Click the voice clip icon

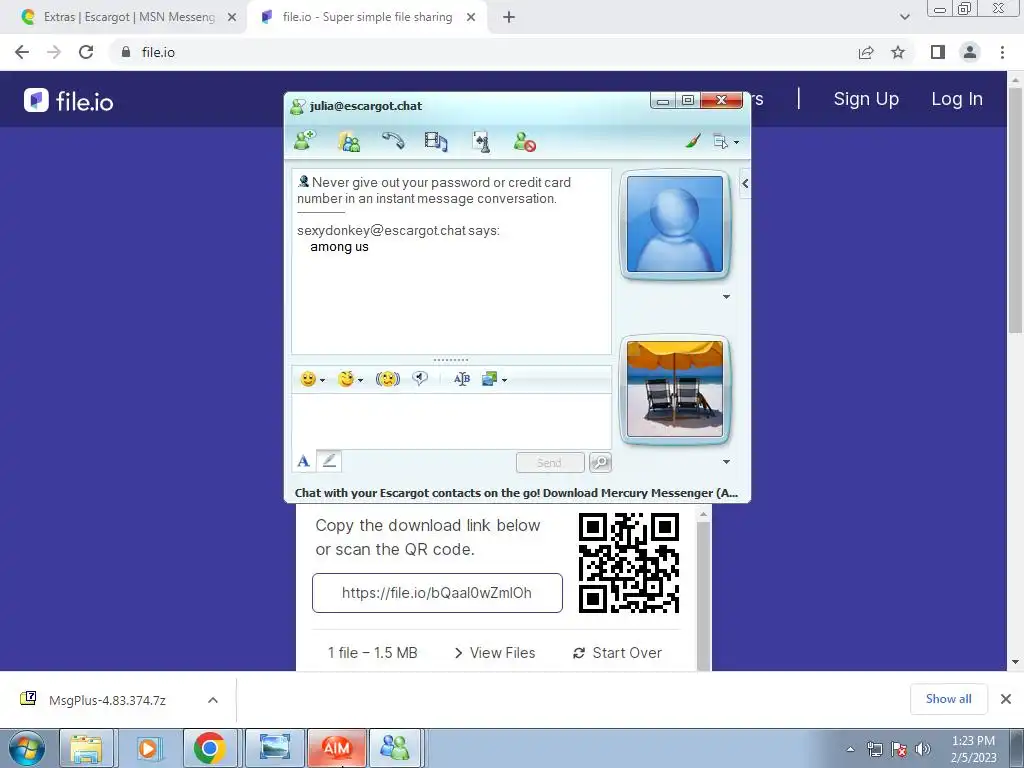pyautogui.click(x=420, y=378)
